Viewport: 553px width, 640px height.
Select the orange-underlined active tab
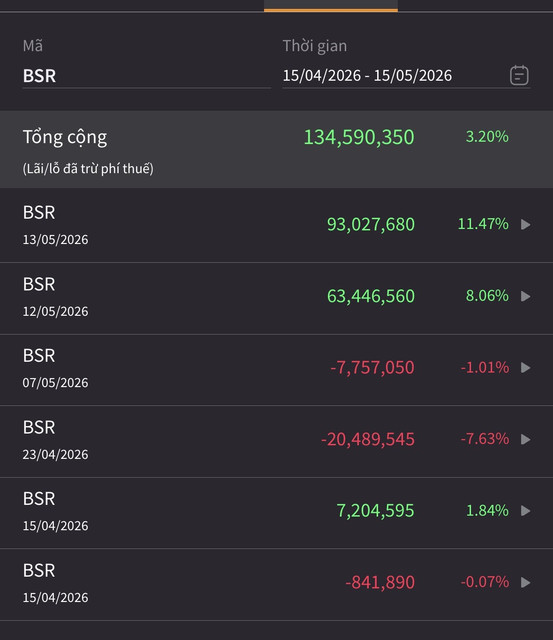(331, 6)
